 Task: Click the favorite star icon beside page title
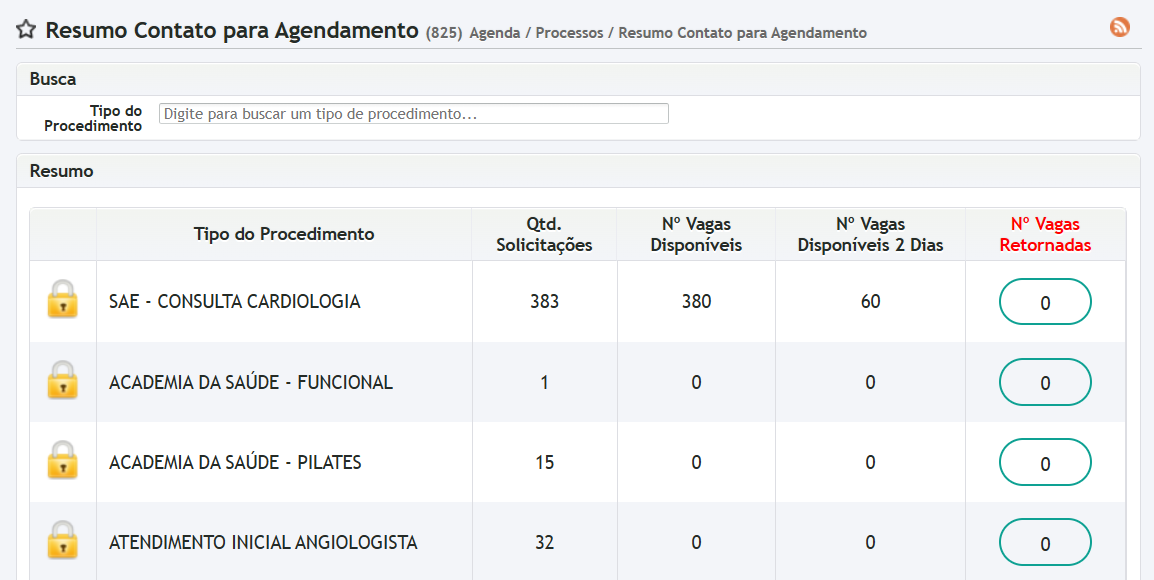point(26,30)
